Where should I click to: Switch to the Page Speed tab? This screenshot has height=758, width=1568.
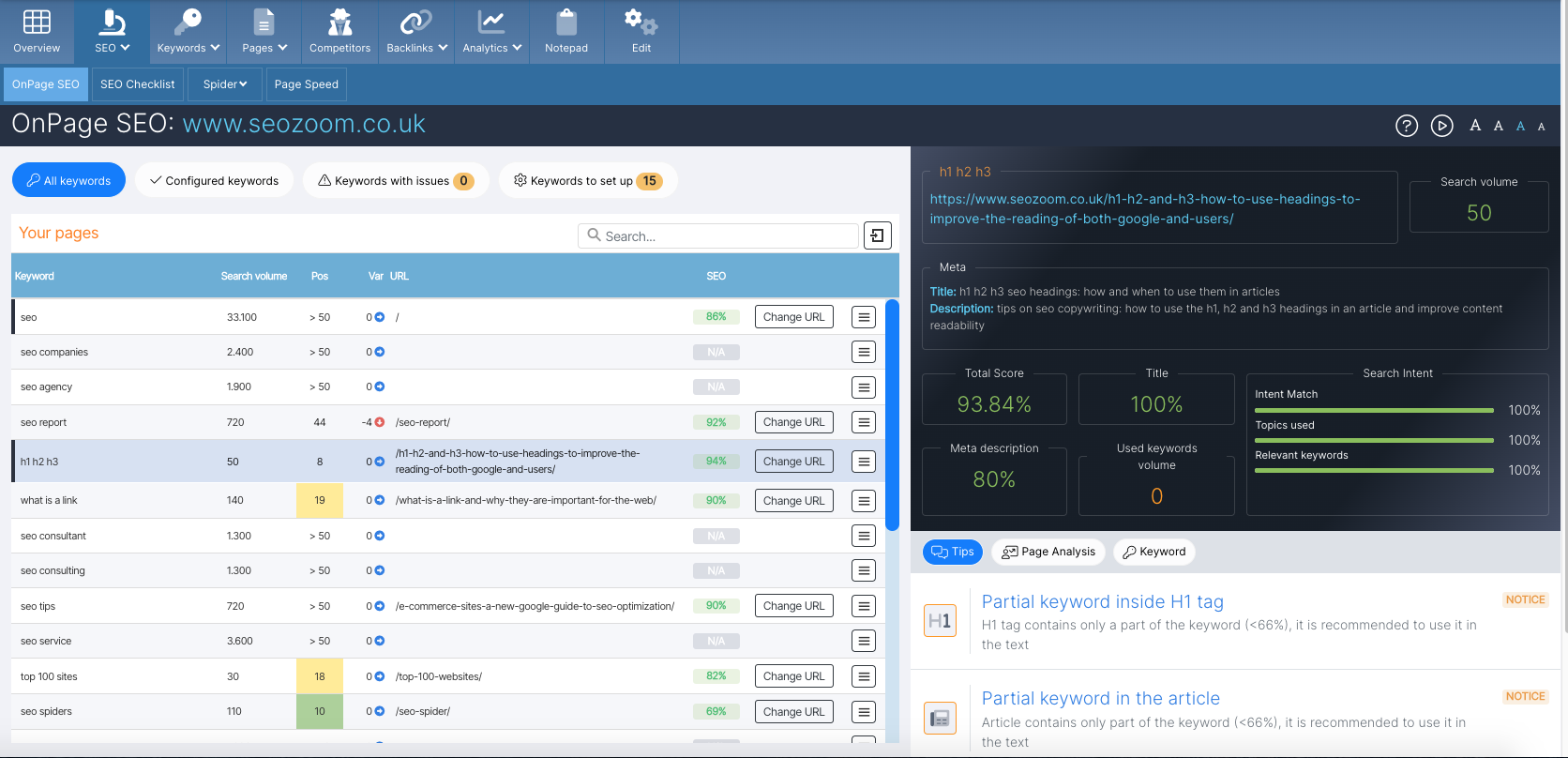[307, 84]
